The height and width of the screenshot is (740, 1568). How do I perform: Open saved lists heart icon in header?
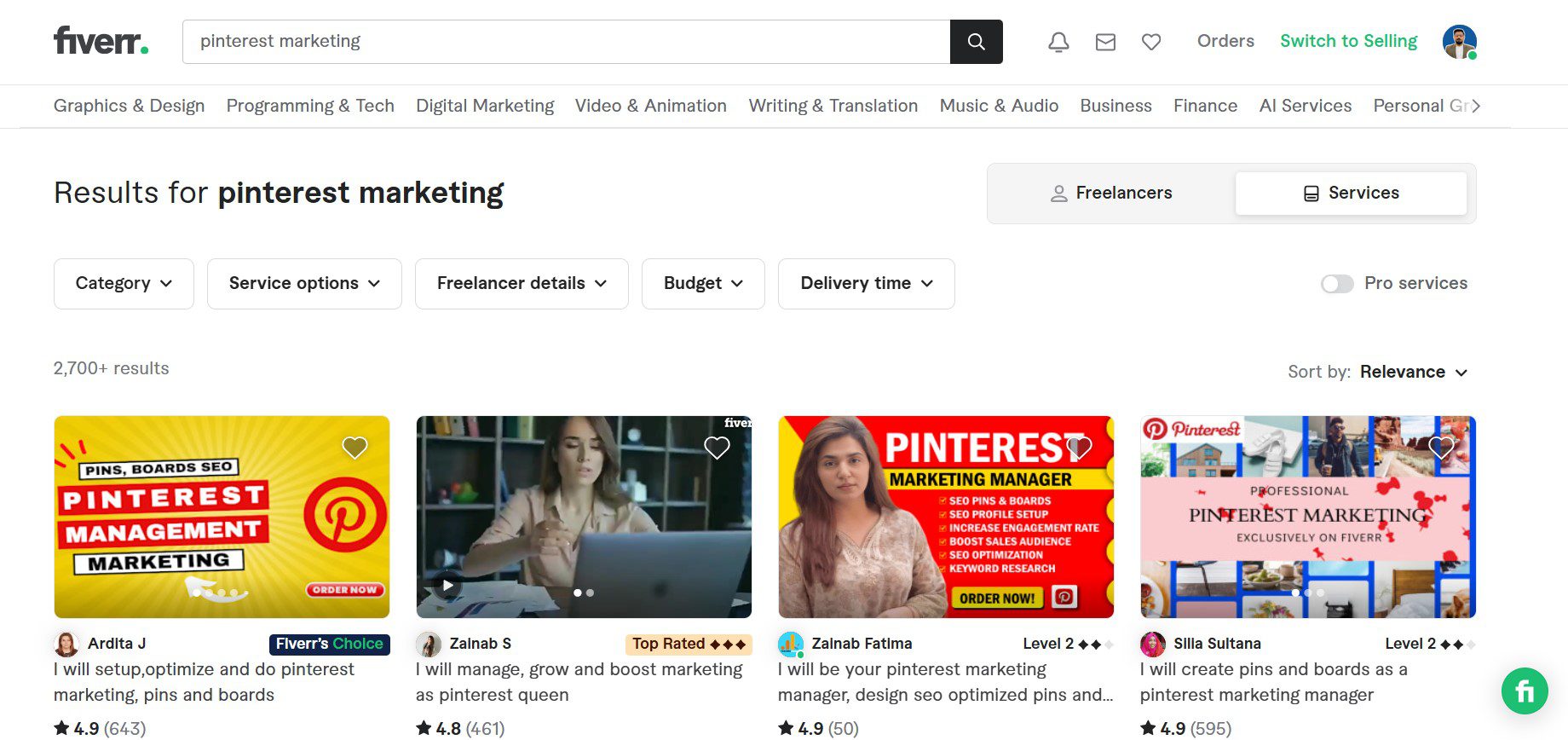(1151, 42)
